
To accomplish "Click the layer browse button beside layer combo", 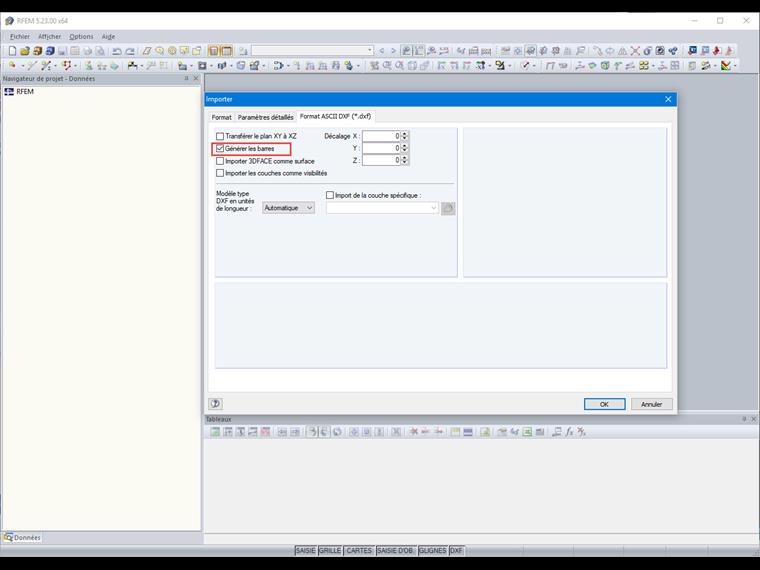I will pos(448,208).
